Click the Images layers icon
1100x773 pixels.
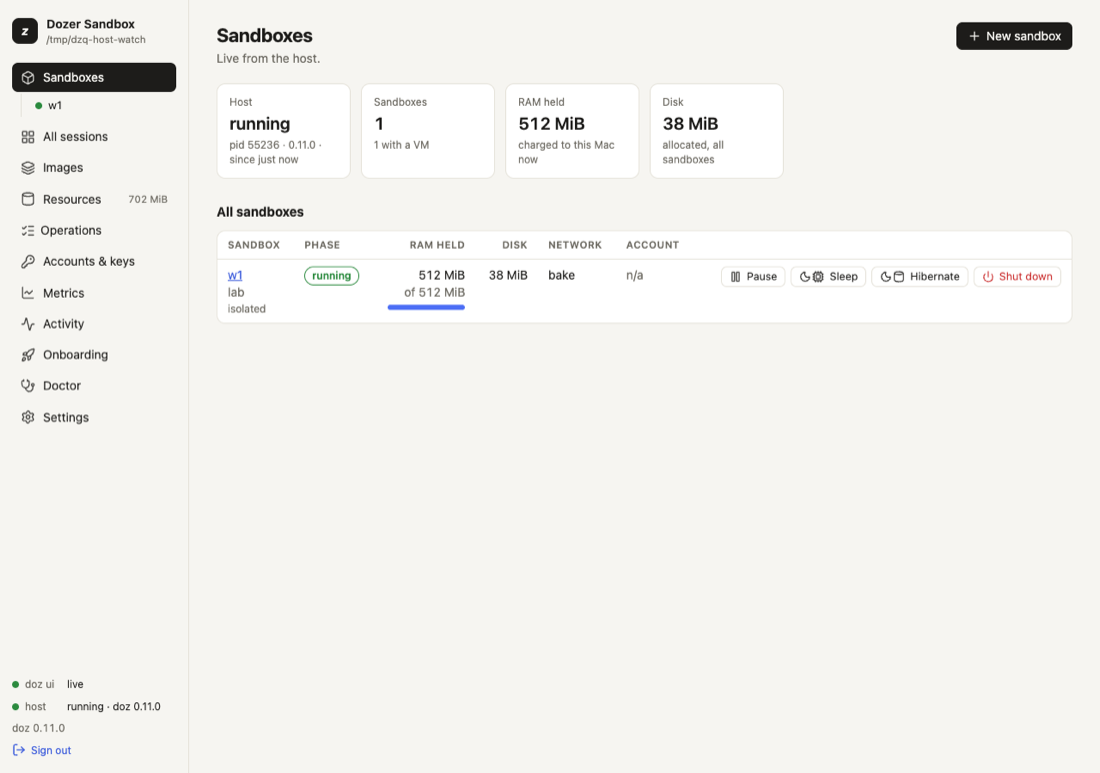point(28,168)
